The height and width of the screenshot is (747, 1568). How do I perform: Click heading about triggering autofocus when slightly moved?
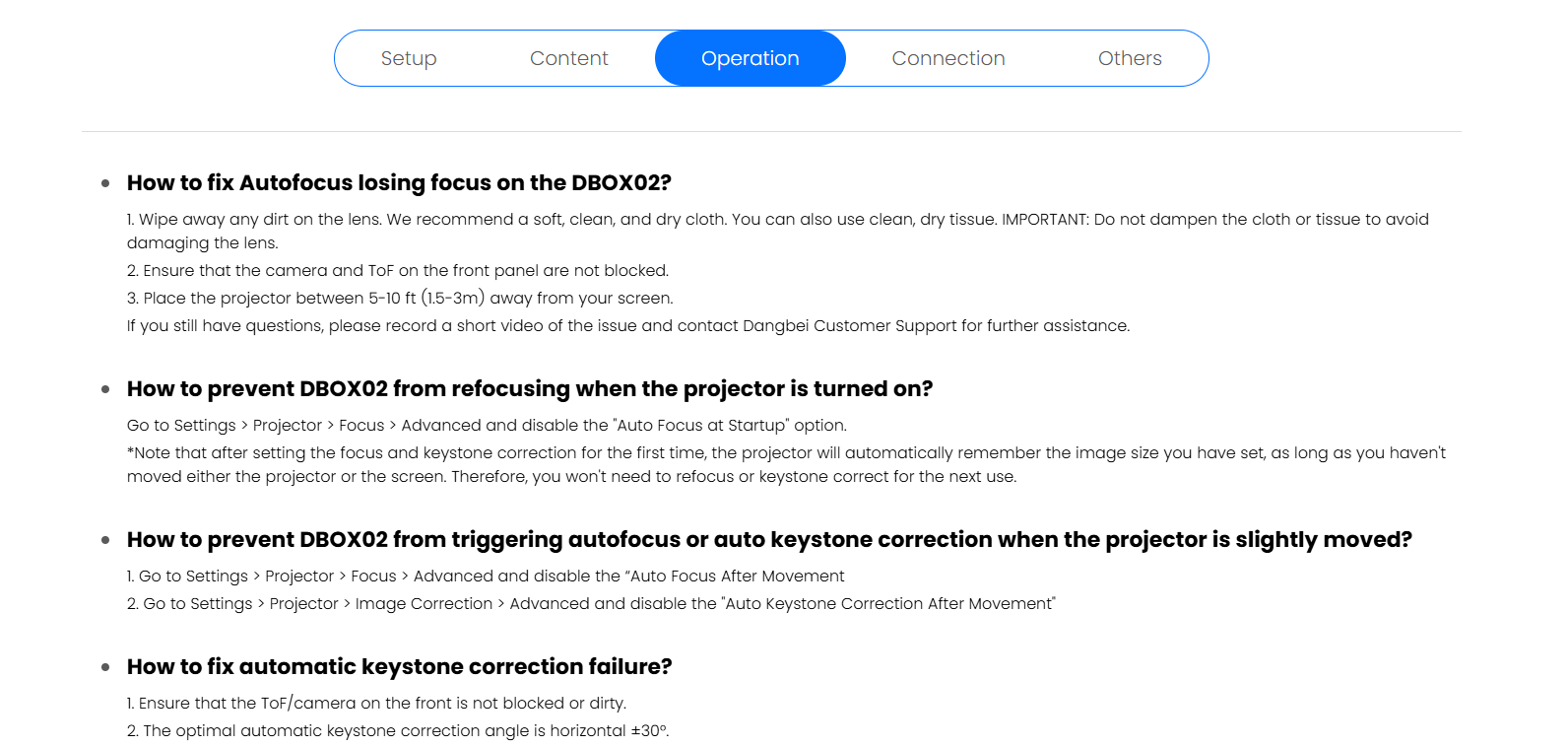[769, 540]
